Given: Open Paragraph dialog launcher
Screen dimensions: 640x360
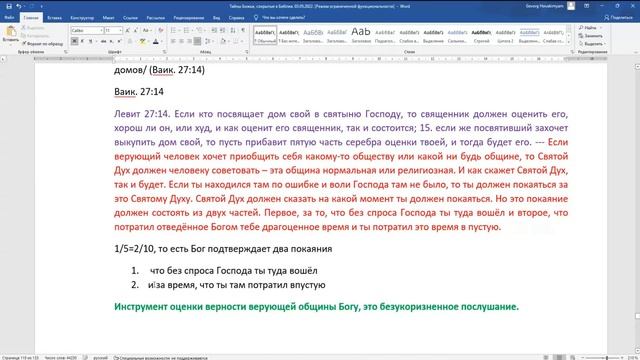Looking at the screenshot, I should [x=247, y=52].
